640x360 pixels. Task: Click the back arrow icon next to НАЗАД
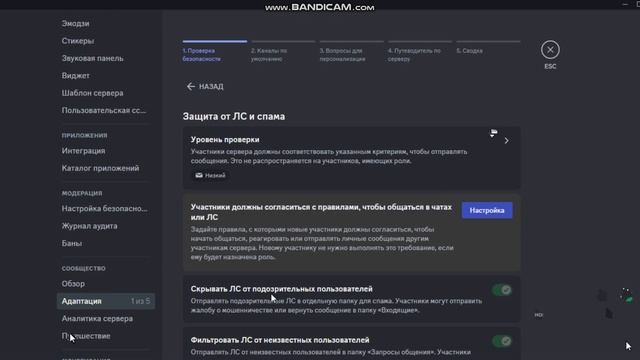191,87
